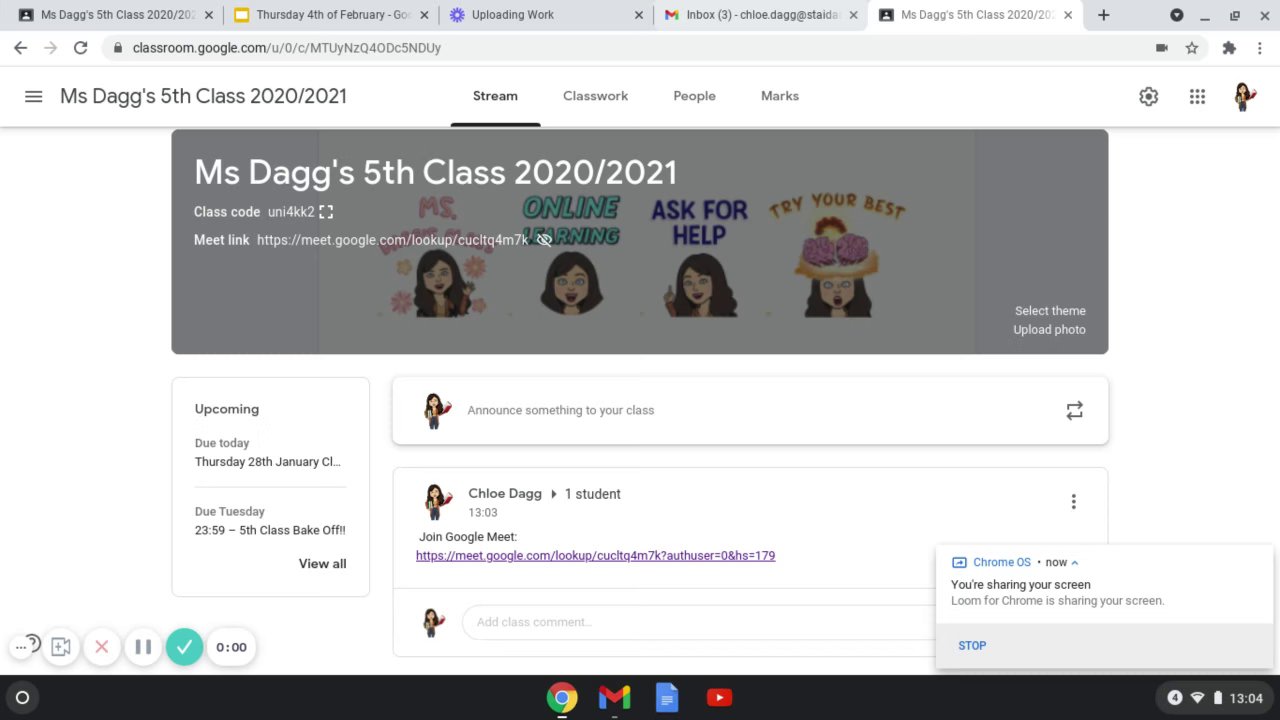
Task: Click the class code uni4kk2
Action: click(291, 212)
